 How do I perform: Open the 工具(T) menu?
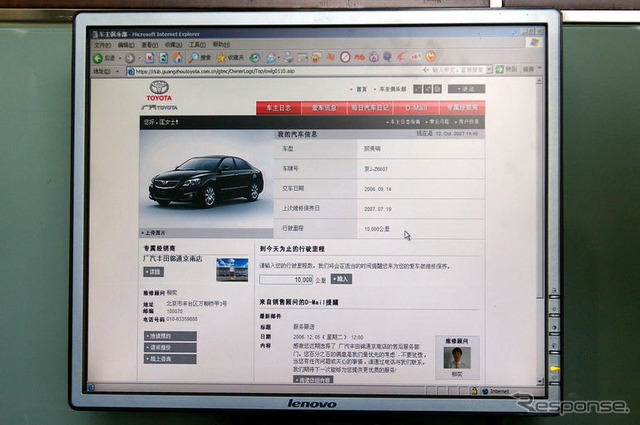[197, 45]
